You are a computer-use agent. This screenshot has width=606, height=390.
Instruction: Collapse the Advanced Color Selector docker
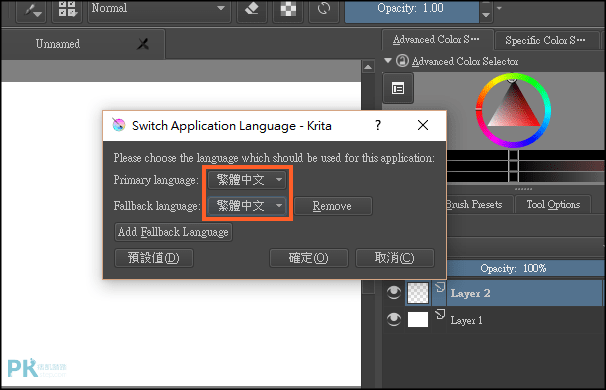(x=388, y=61)
